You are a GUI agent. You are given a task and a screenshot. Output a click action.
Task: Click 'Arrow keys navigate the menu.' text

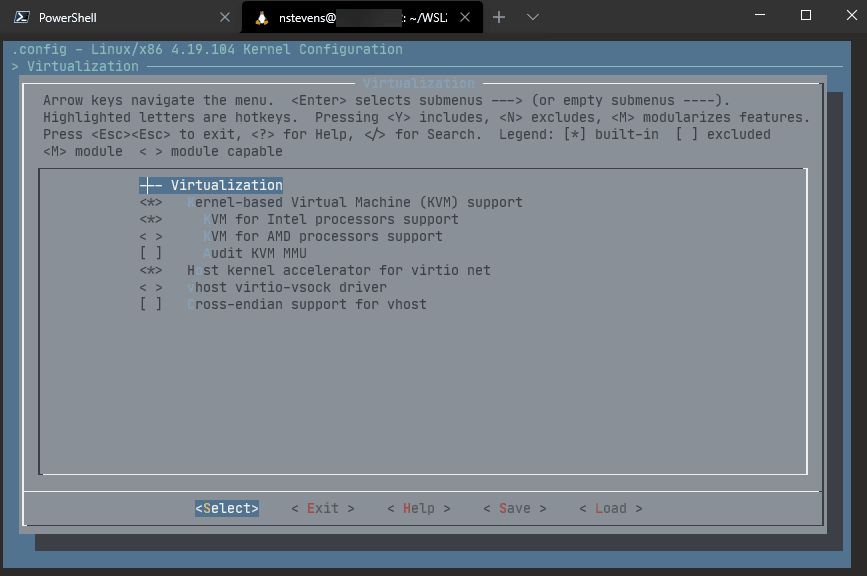(159, 101)
